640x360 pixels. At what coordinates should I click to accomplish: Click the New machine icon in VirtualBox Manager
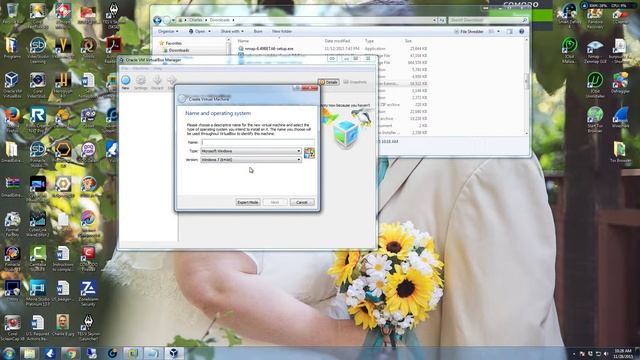pos(125,80)
